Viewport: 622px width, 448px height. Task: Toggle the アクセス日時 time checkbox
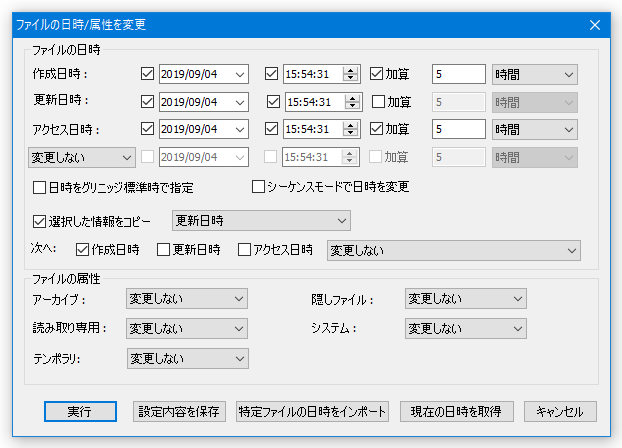click(271, 129)
